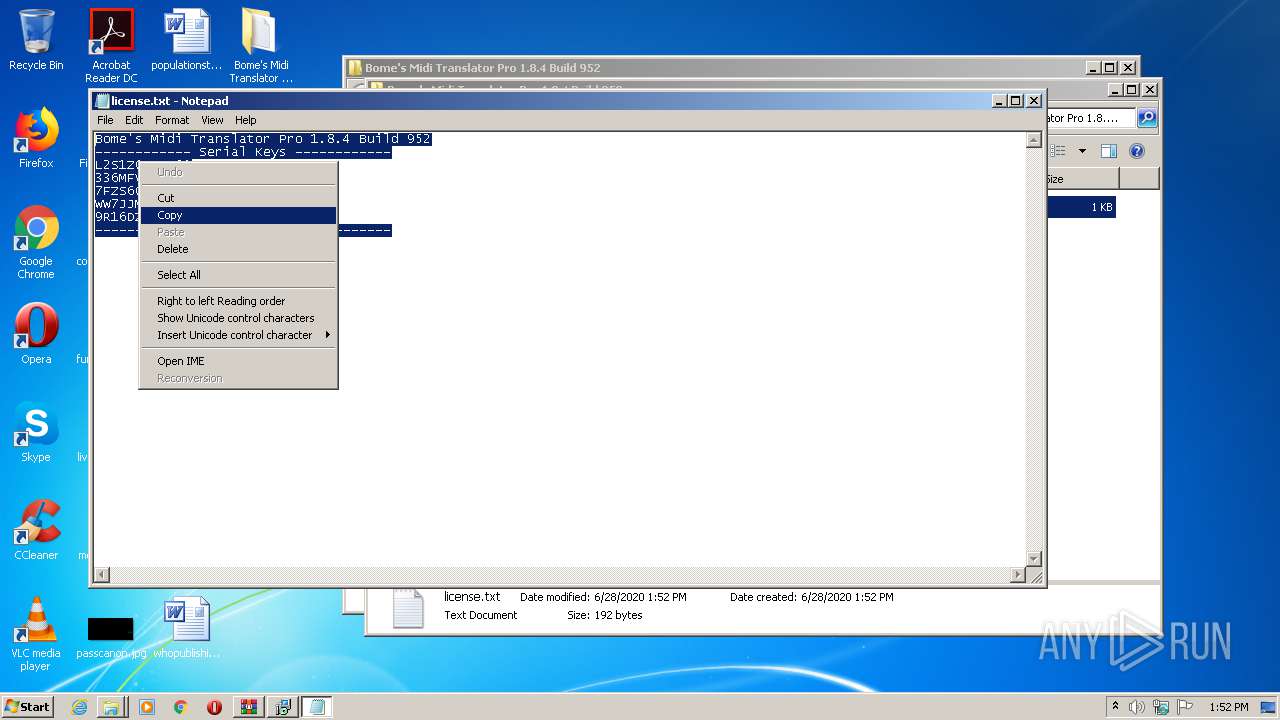Screen dimensions: 1280x720
Task: Open volume control in system tray
Action: [1137, 707]
